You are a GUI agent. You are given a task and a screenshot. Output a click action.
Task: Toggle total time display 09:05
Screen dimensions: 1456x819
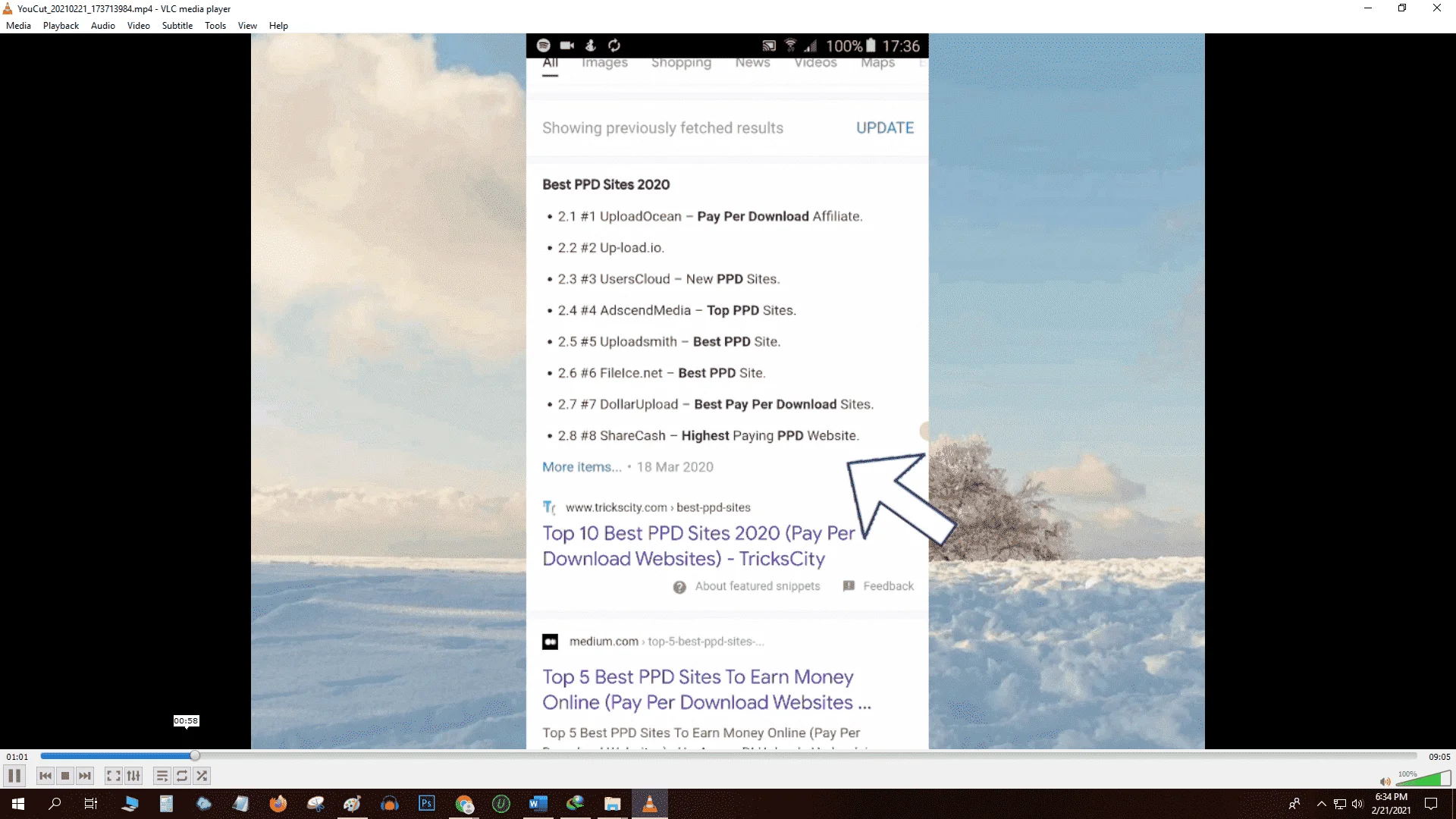(1439, 757)
